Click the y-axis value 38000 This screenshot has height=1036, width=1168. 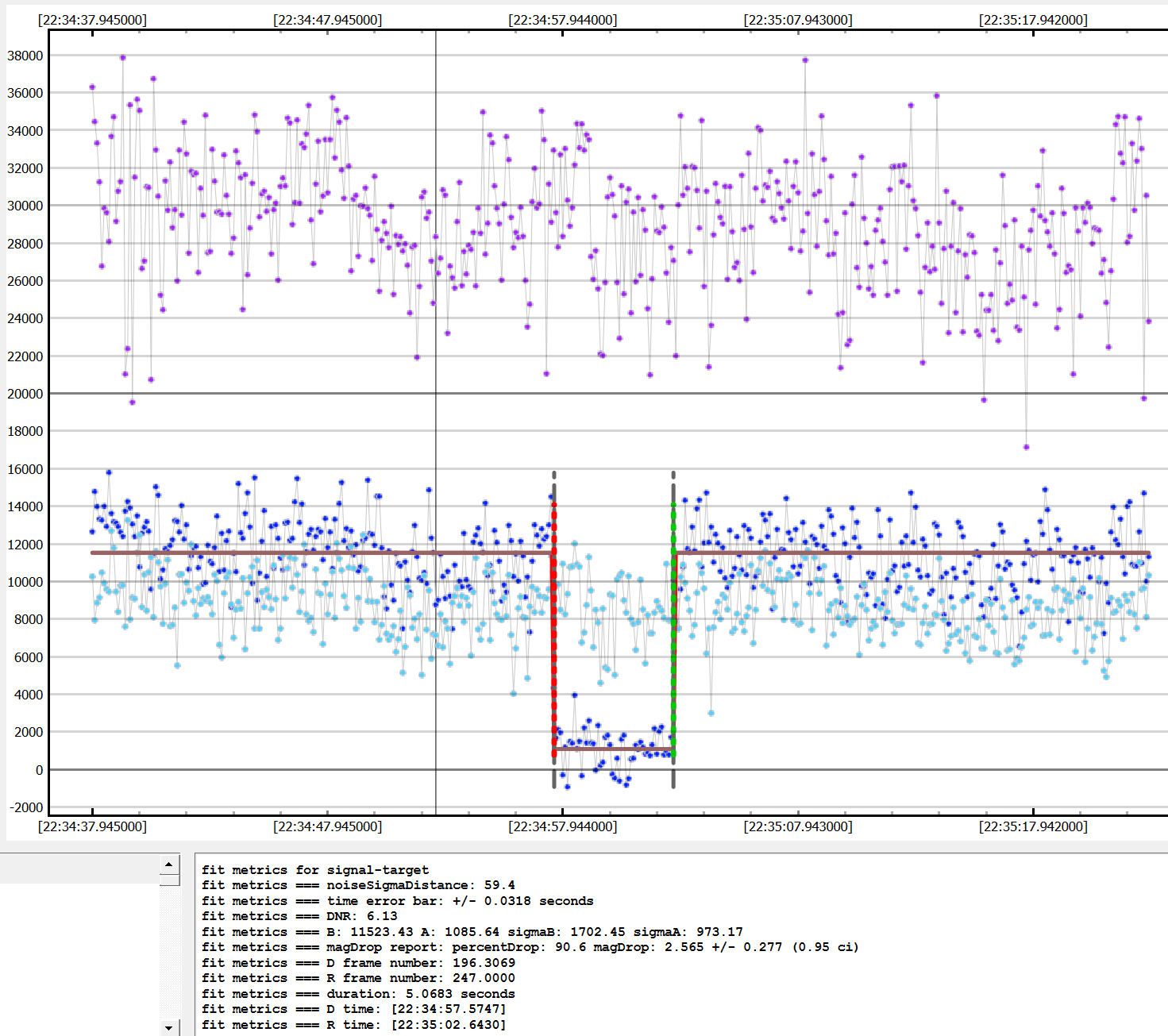click(25, 56)
